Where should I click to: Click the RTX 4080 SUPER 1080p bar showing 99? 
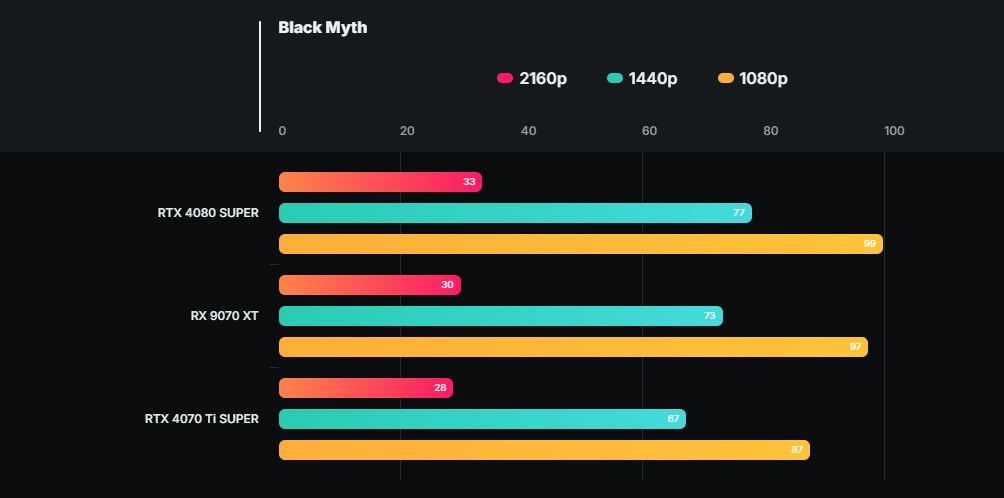click(x=581, y=244)
